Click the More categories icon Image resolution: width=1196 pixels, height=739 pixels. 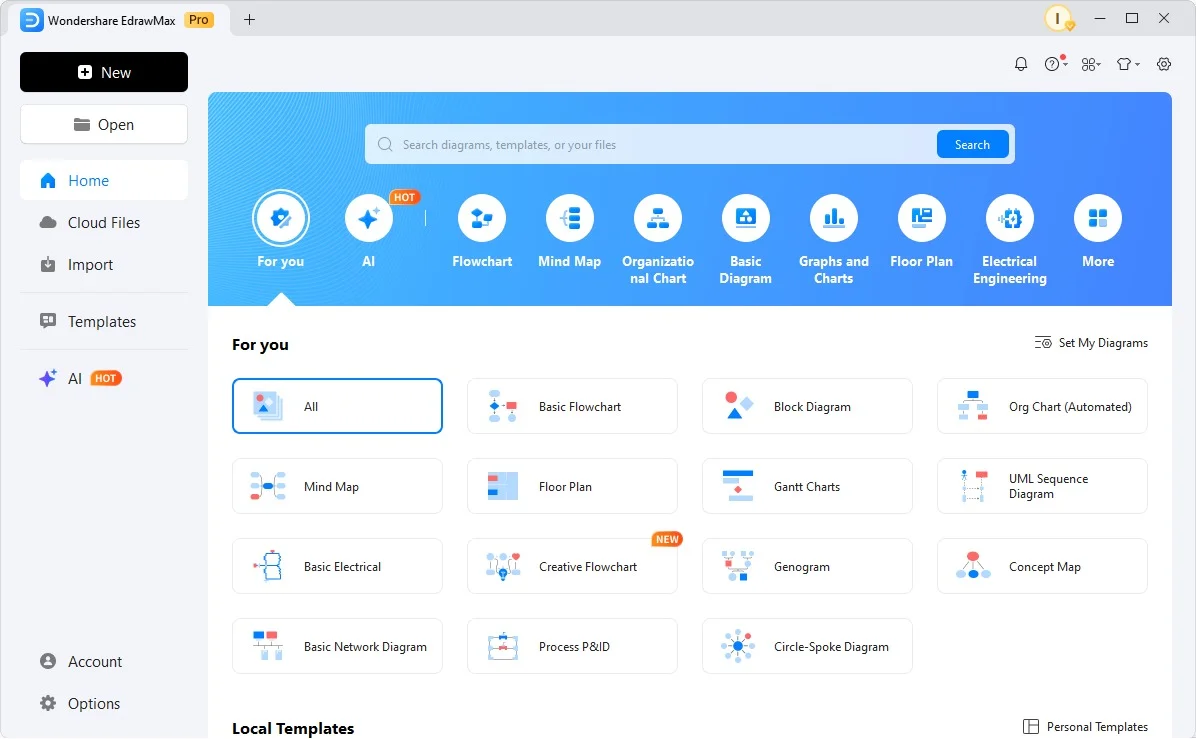tap(1098, 218)
